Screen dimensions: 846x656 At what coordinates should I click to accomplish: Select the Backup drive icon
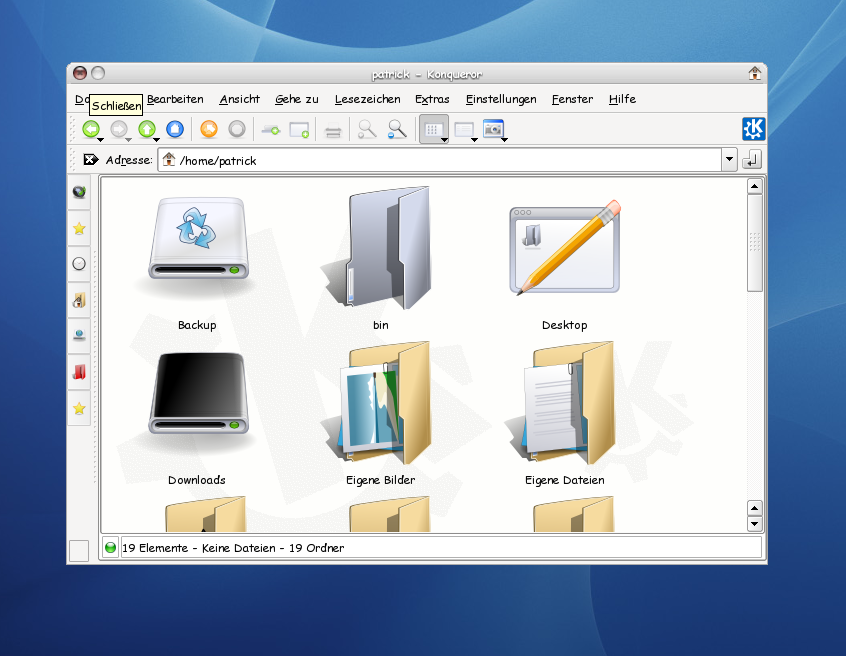pyautogui.click(x=198, y=238)
